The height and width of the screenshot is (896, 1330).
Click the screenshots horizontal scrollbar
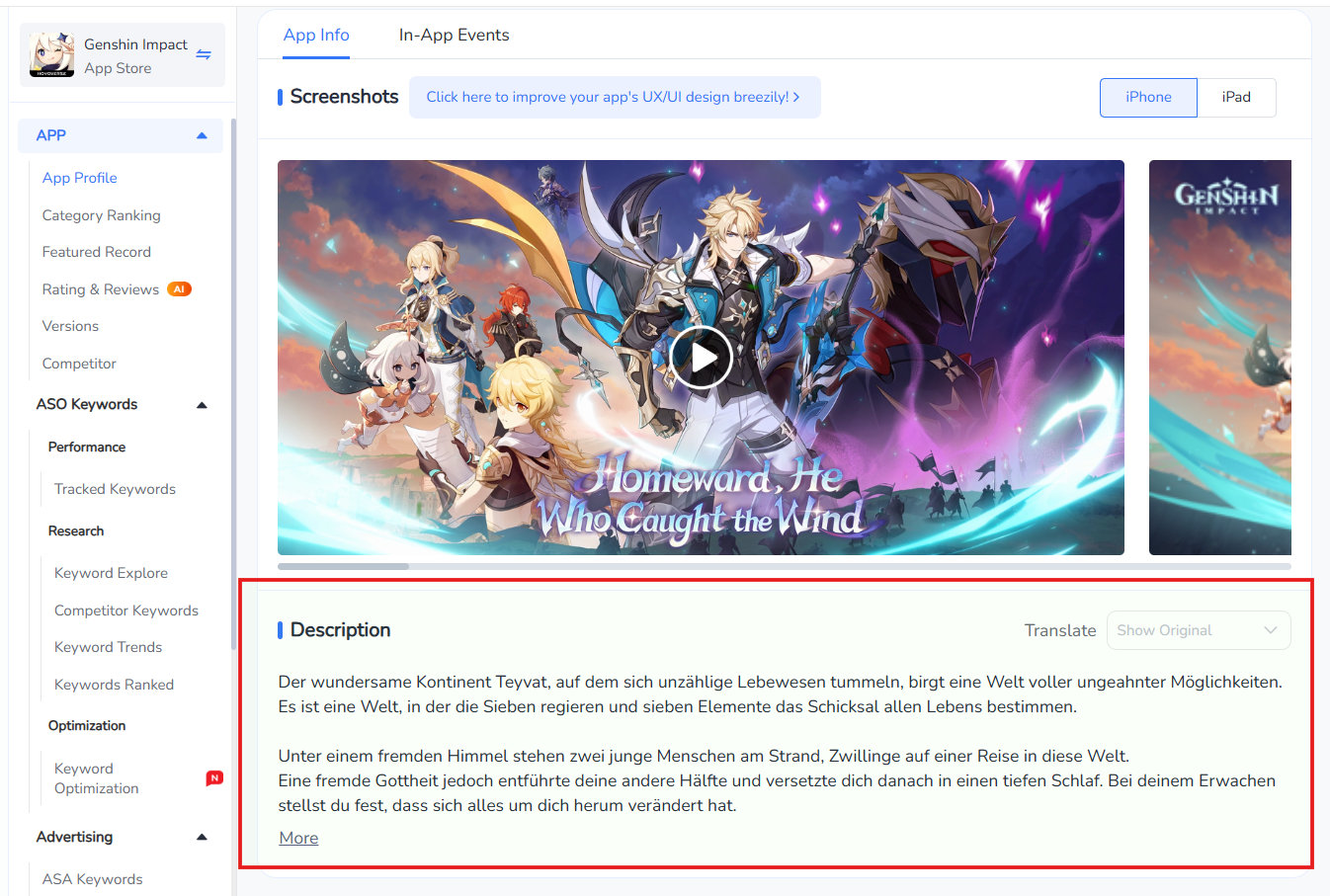click(785, 566)
